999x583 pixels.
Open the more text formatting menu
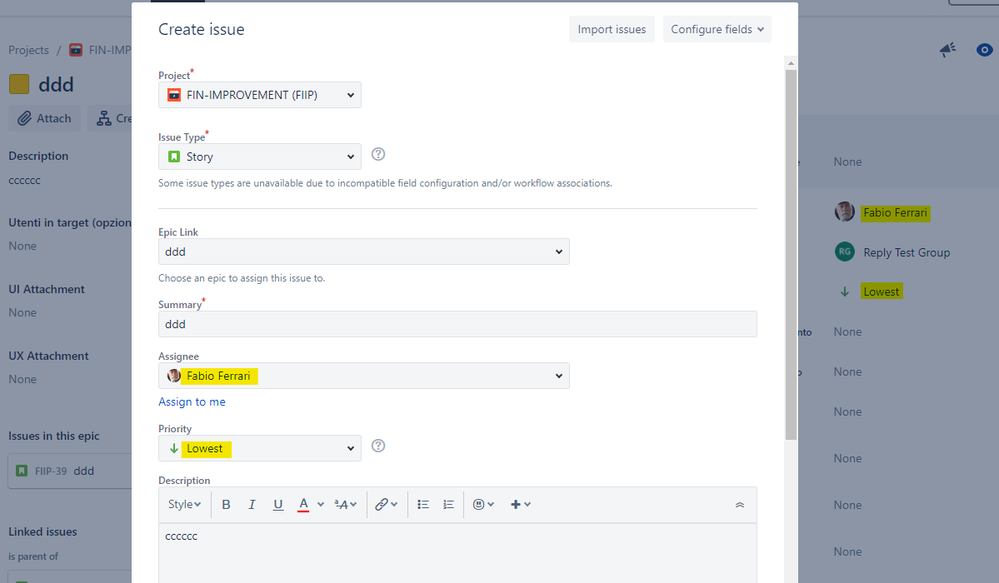click(x=345, y=505)
